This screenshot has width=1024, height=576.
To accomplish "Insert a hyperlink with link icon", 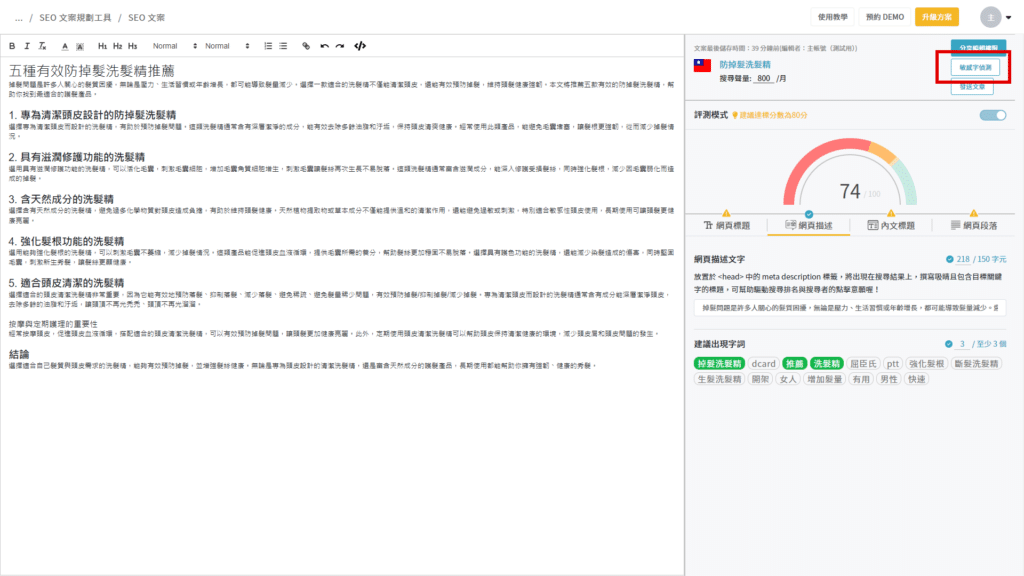I will pos(306,46).
